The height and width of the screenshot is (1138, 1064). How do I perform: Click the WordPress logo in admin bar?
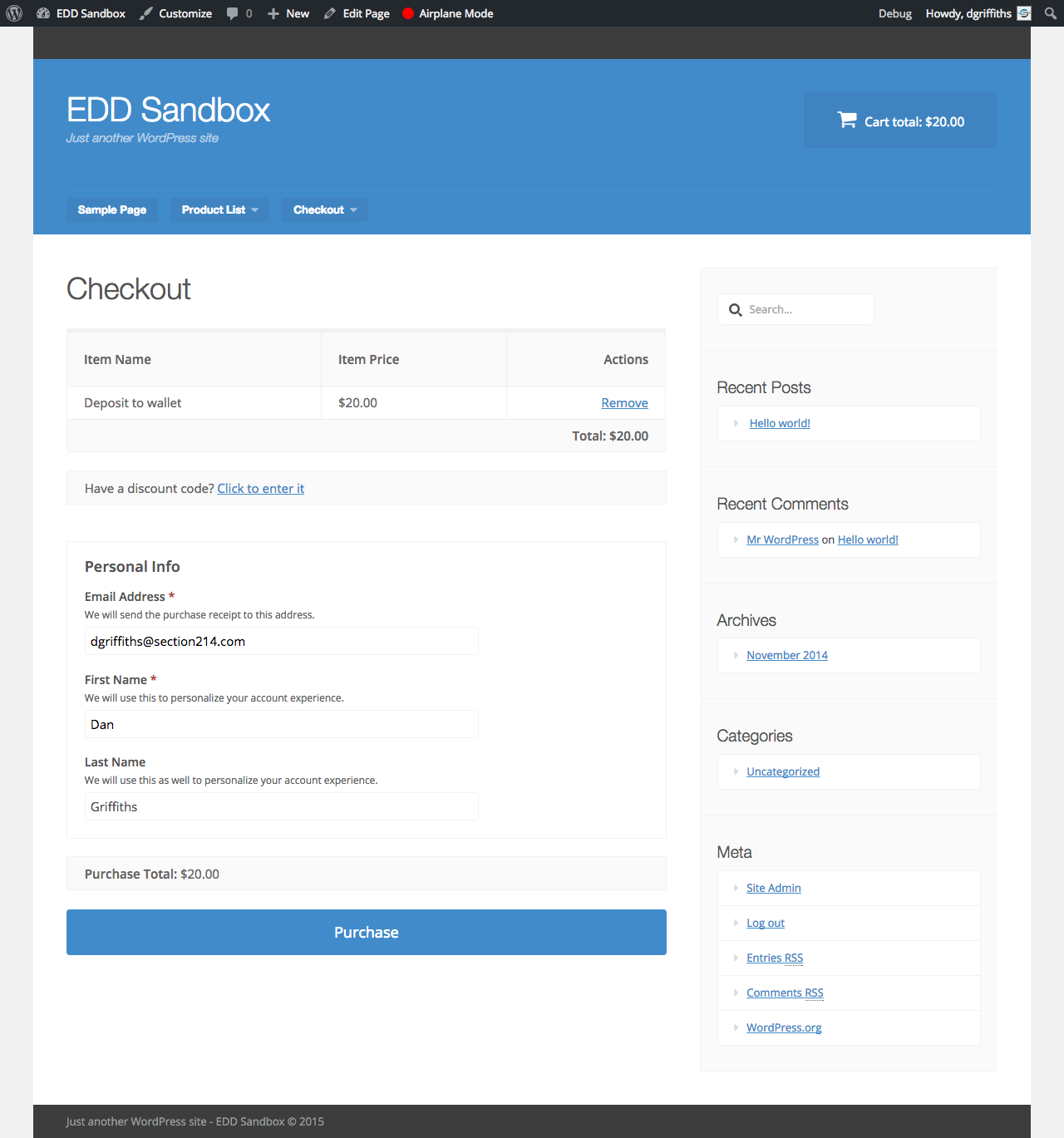tap(14, 13)
